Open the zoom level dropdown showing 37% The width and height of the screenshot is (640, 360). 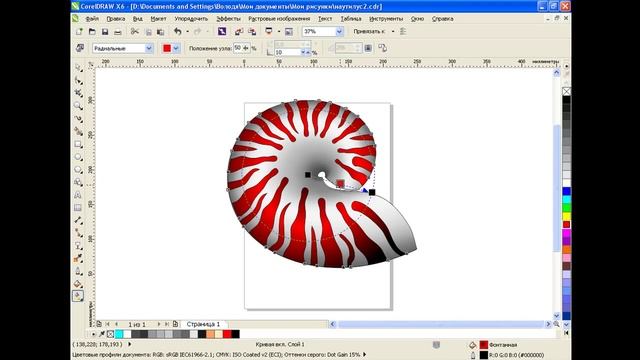tap(339, 31)
